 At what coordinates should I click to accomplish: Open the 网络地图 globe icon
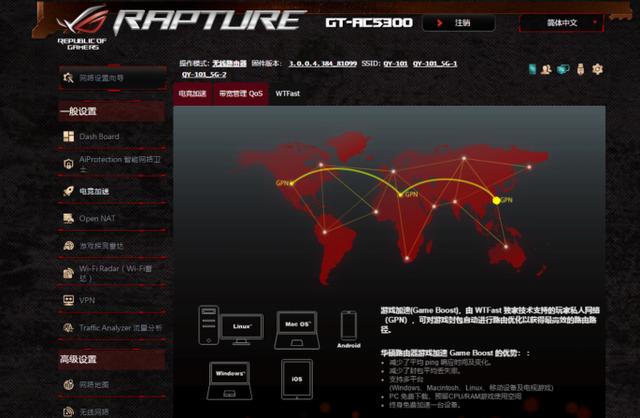[x=69, y=385]
